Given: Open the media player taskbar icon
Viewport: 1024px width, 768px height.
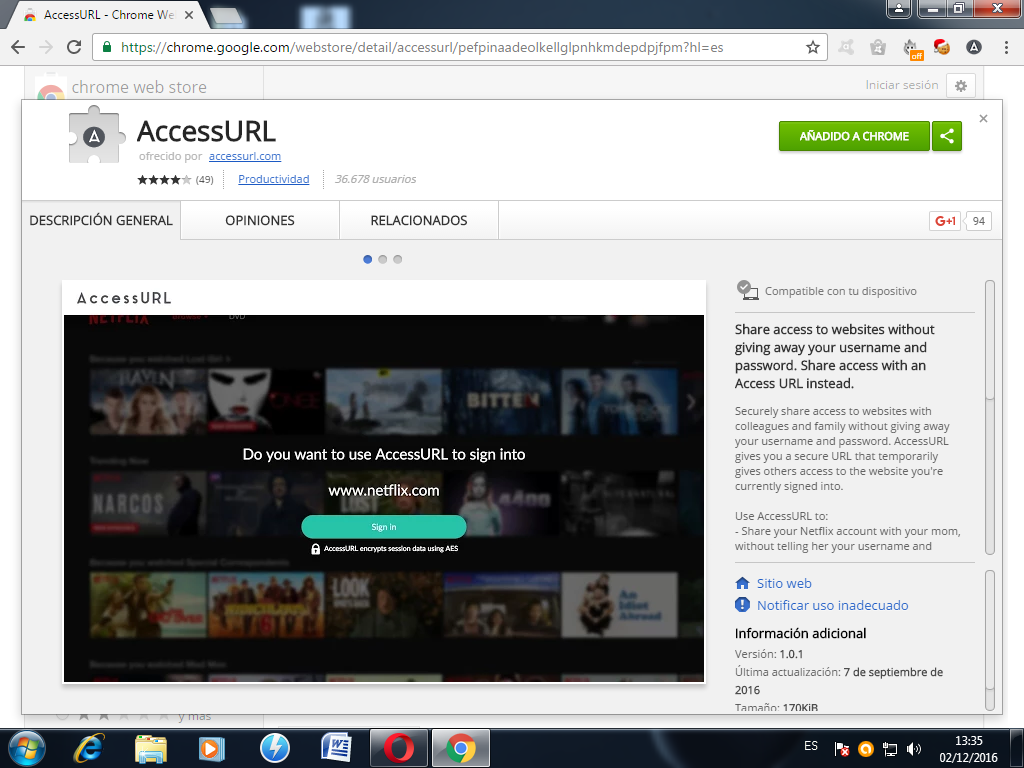Looking at the screenshot, I should click(x=211, y=748).
